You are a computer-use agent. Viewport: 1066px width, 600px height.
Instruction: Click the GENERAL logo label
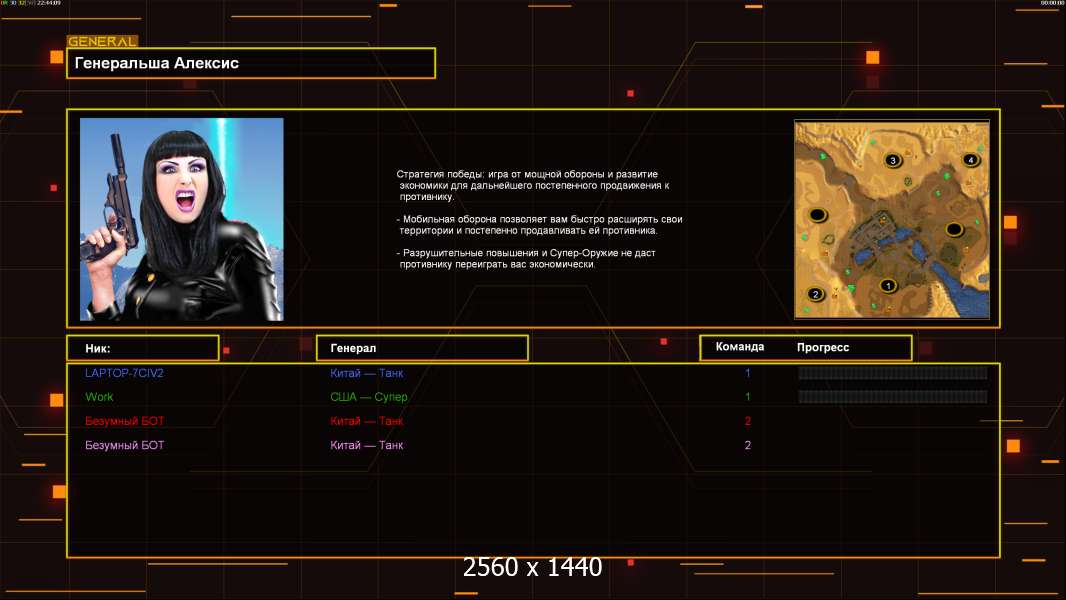point(103,41)
